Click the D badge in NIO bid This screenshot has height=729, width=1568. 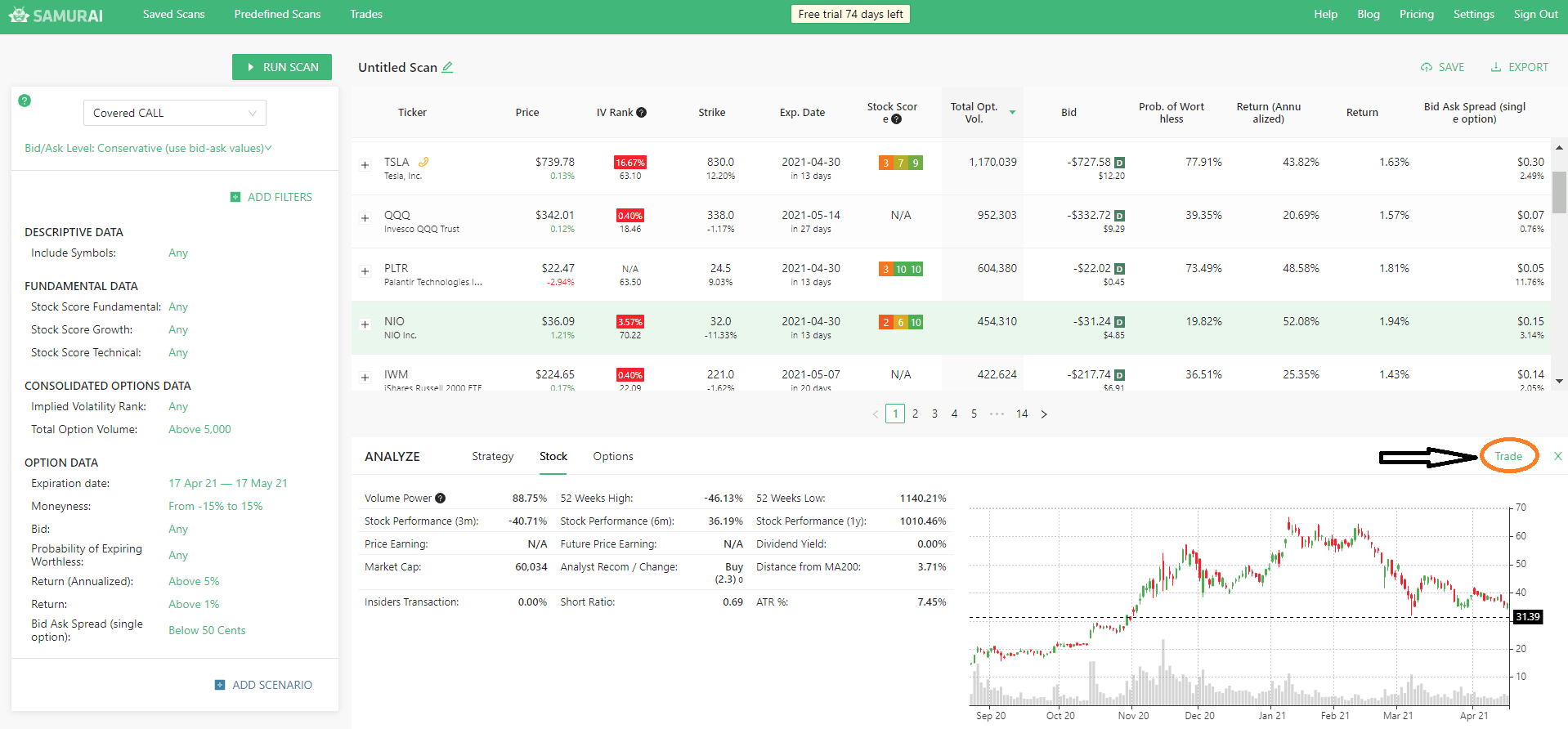pos(1120,322)
